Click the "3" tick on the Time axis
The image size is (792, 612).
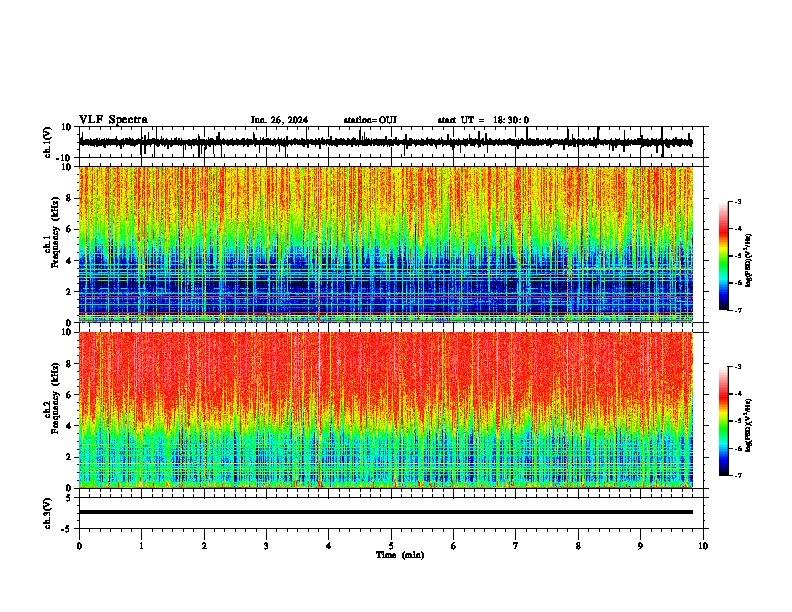tap(266, 546)
